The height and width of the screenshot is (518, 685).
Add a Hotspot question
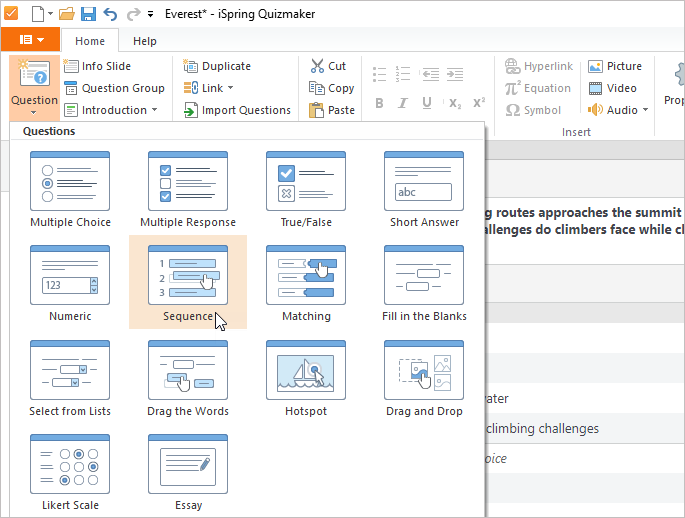(306, 378)
